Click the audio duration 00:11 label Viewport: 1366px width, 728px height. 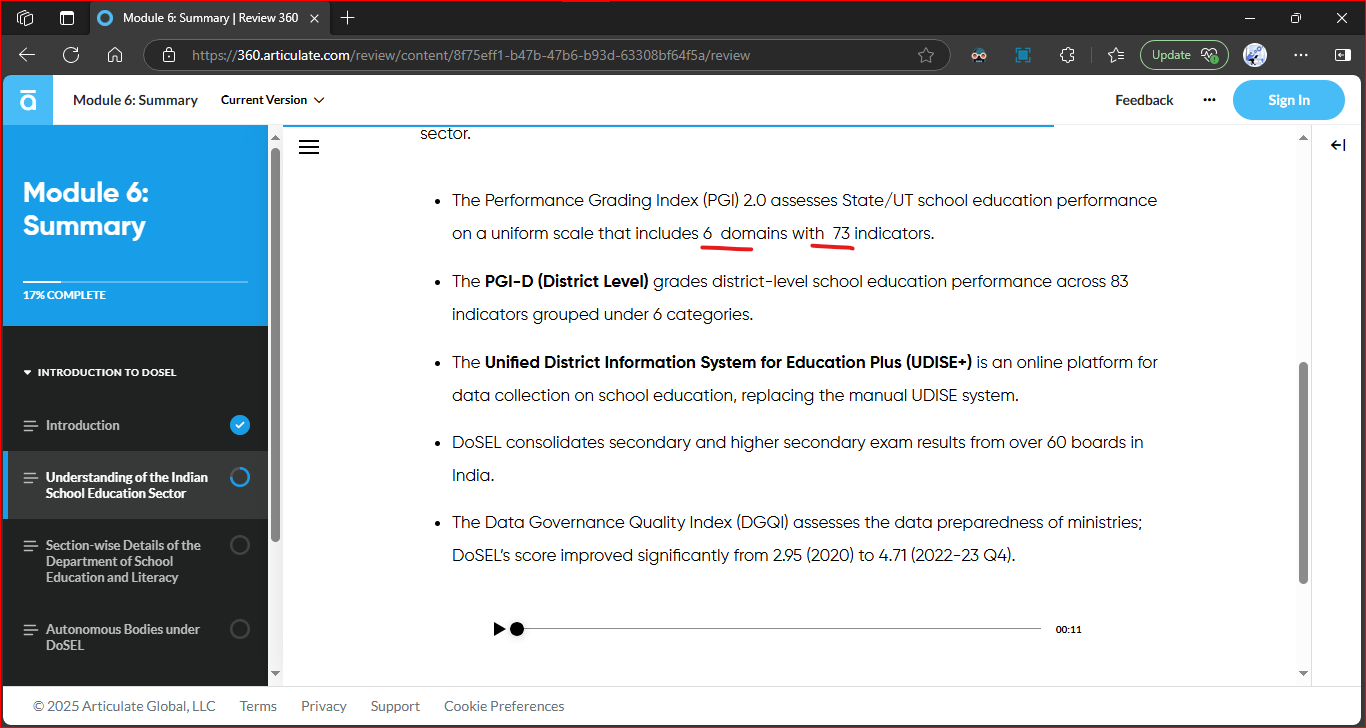(1068, 630)
